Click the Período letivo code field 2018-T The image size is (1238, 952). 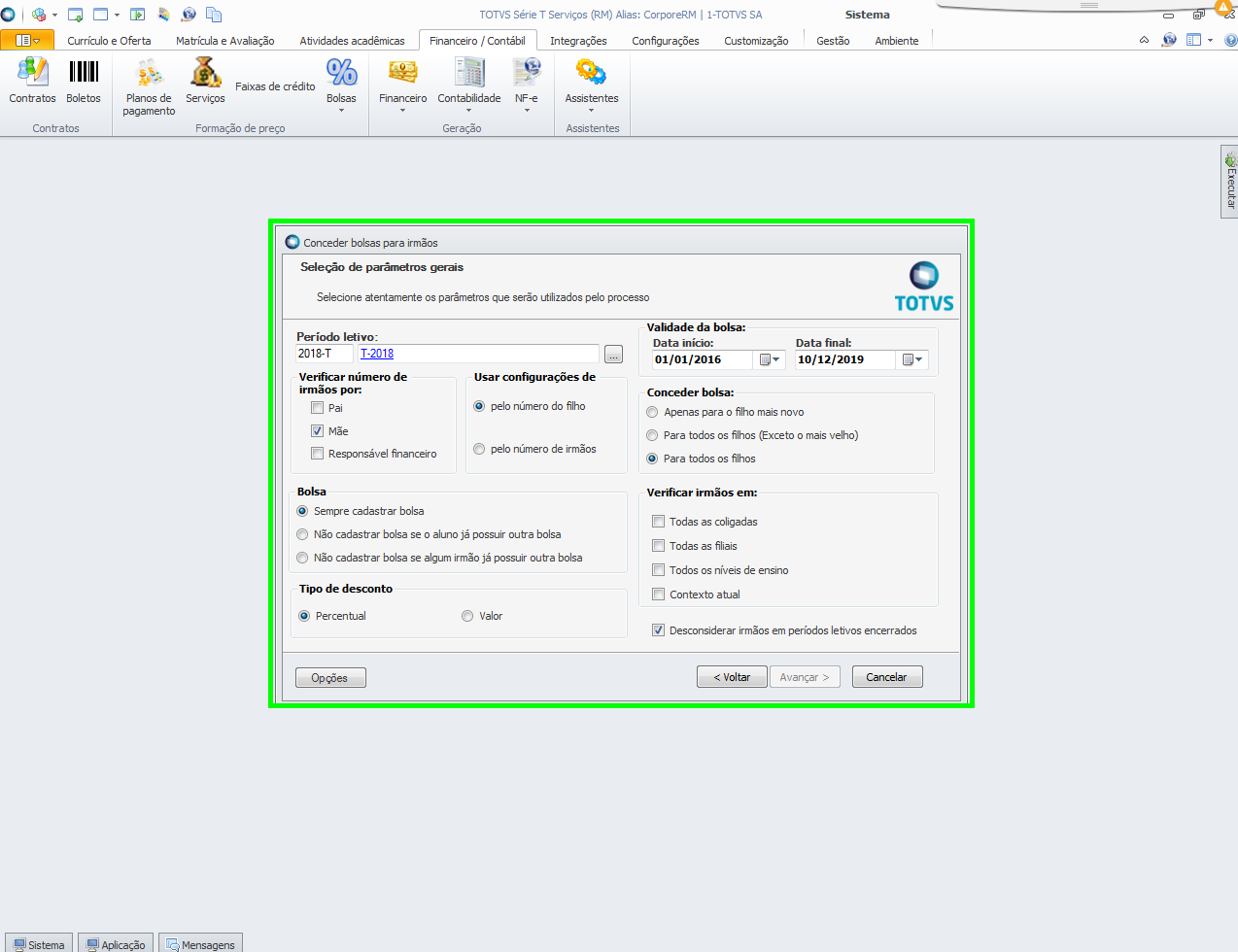tap(325, 354)
